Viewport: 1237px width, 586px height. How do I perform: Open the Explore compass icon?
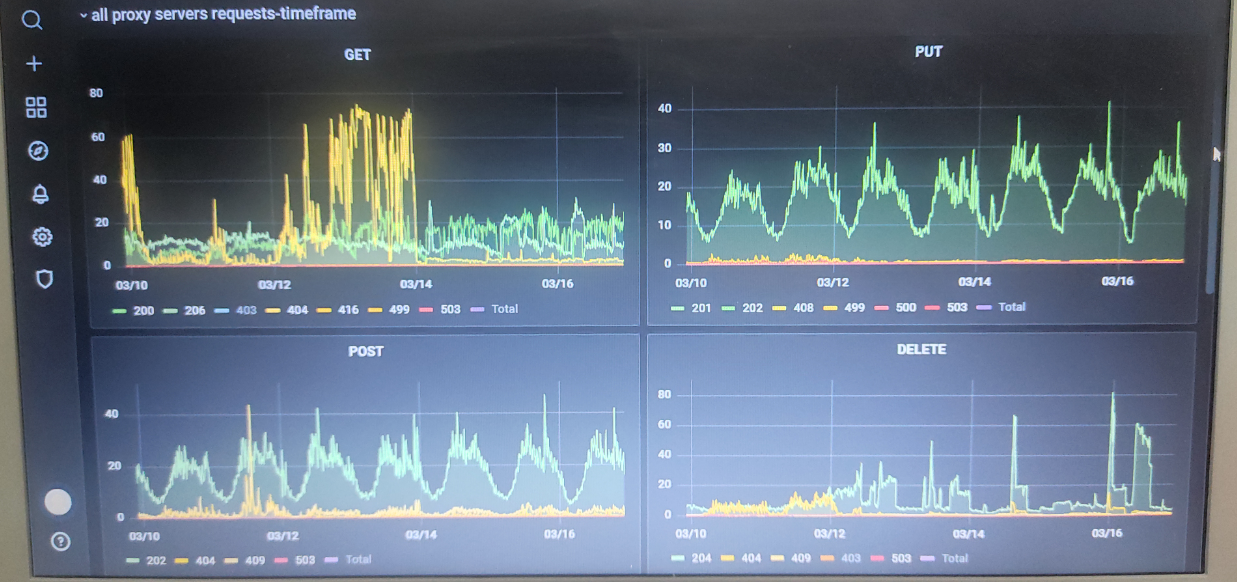[x=38, y=151]
